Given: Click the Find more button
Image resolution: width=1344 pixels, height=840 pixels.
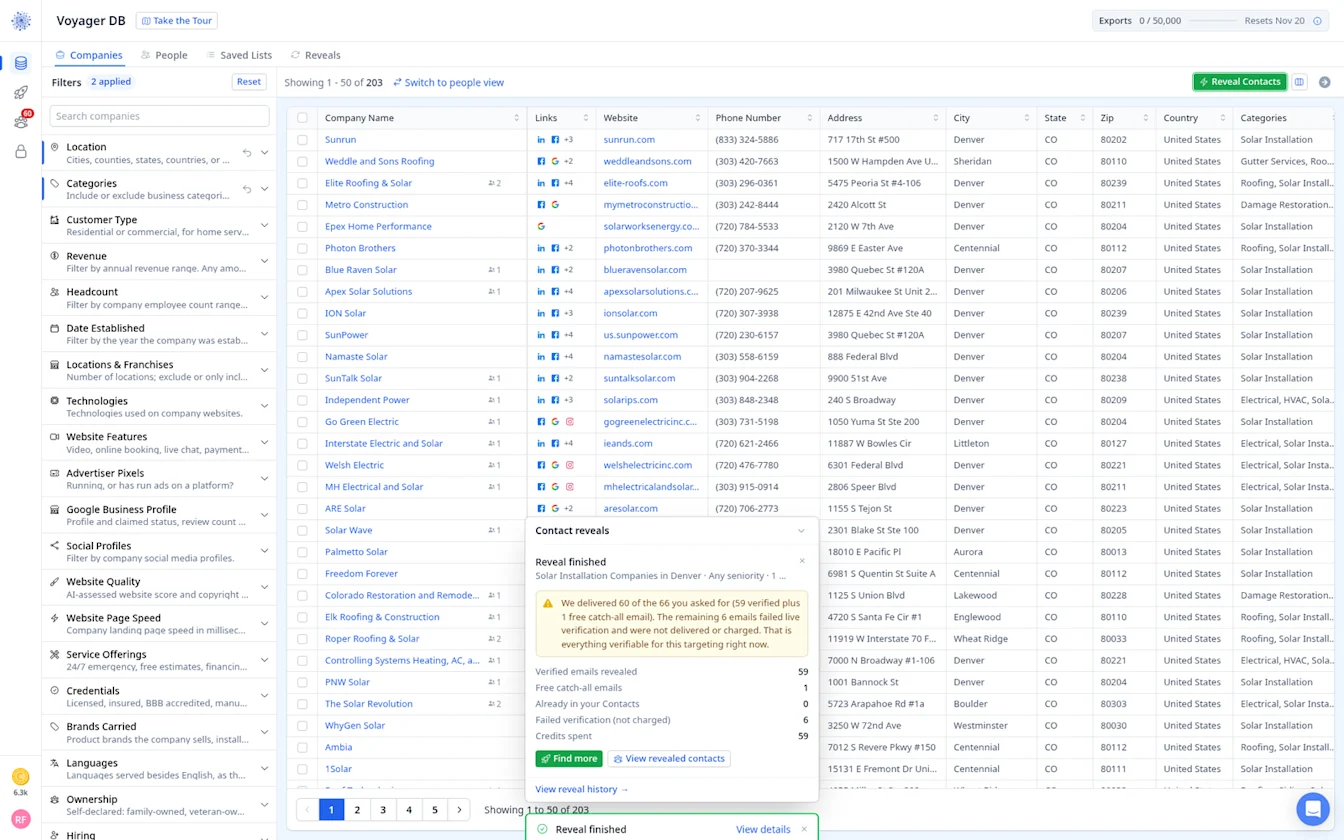Looking at the screenshot, I should click(569, 759).
